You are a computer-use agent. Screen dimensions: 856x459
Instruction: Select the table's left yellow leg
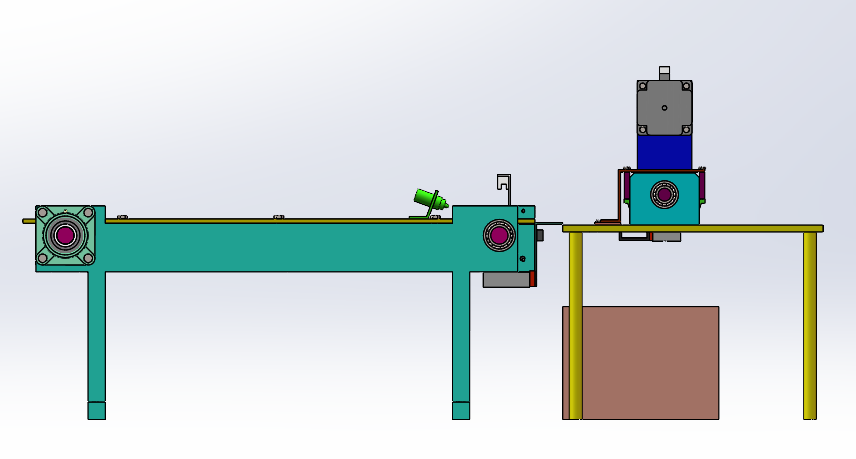(575, 326)
